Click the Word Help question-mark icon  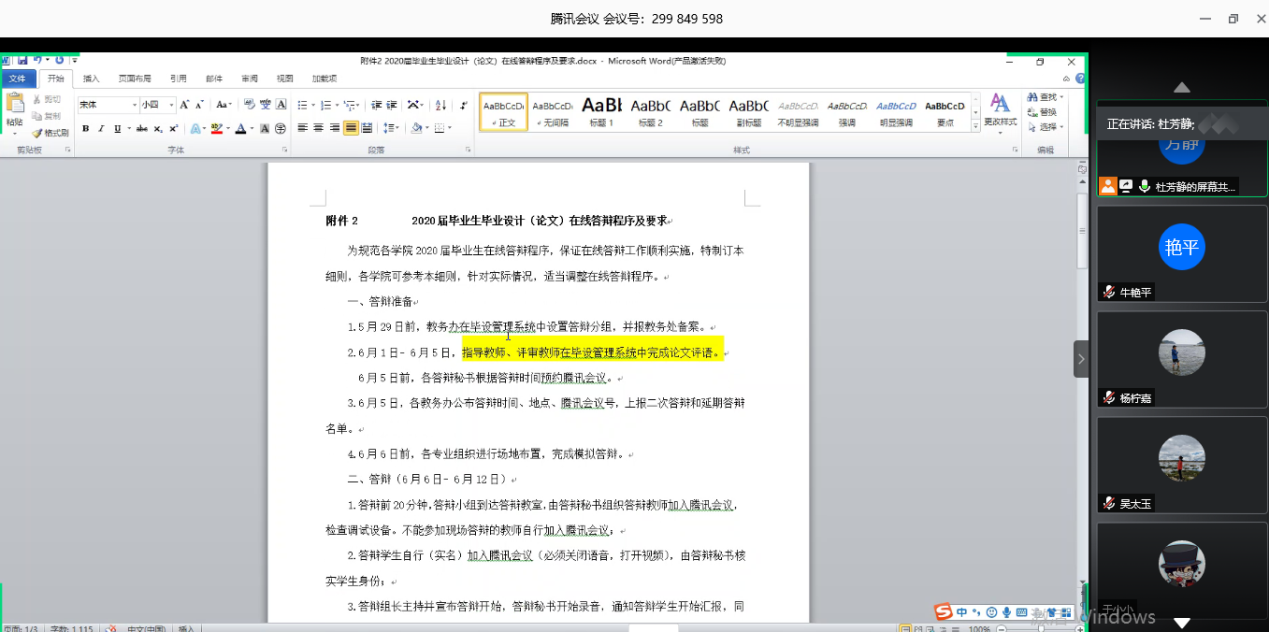point(1080,78)
